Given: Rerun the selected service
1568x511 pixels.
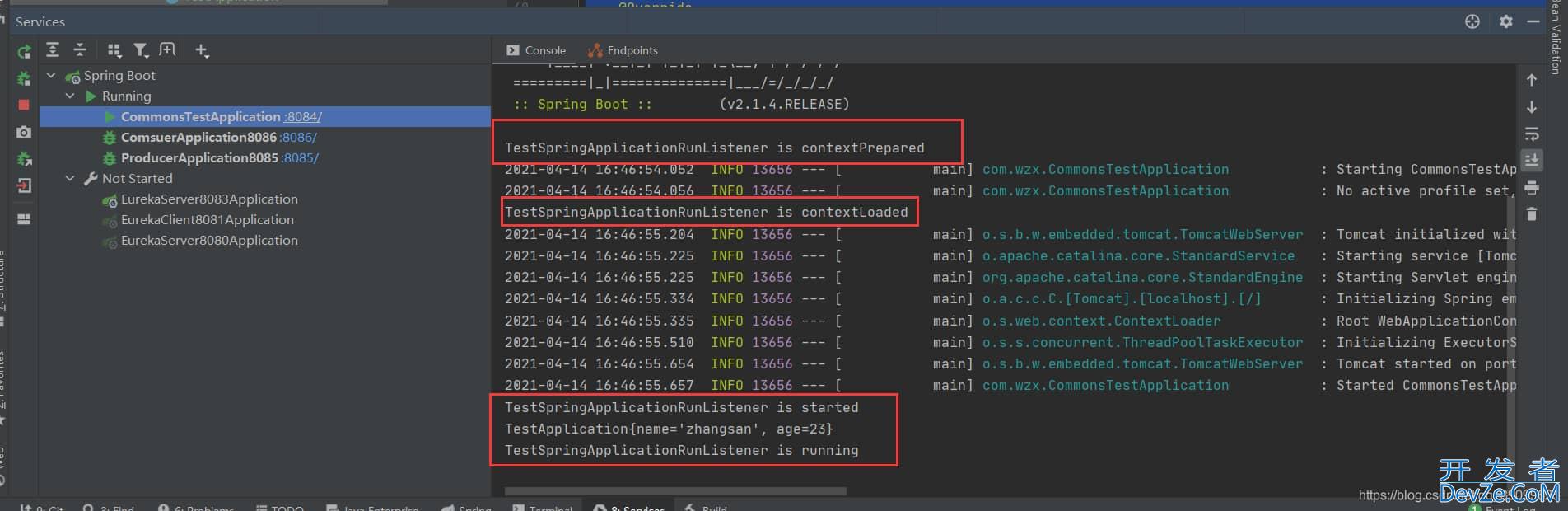Looking at the screenshot, I should [x=24, y=51].
